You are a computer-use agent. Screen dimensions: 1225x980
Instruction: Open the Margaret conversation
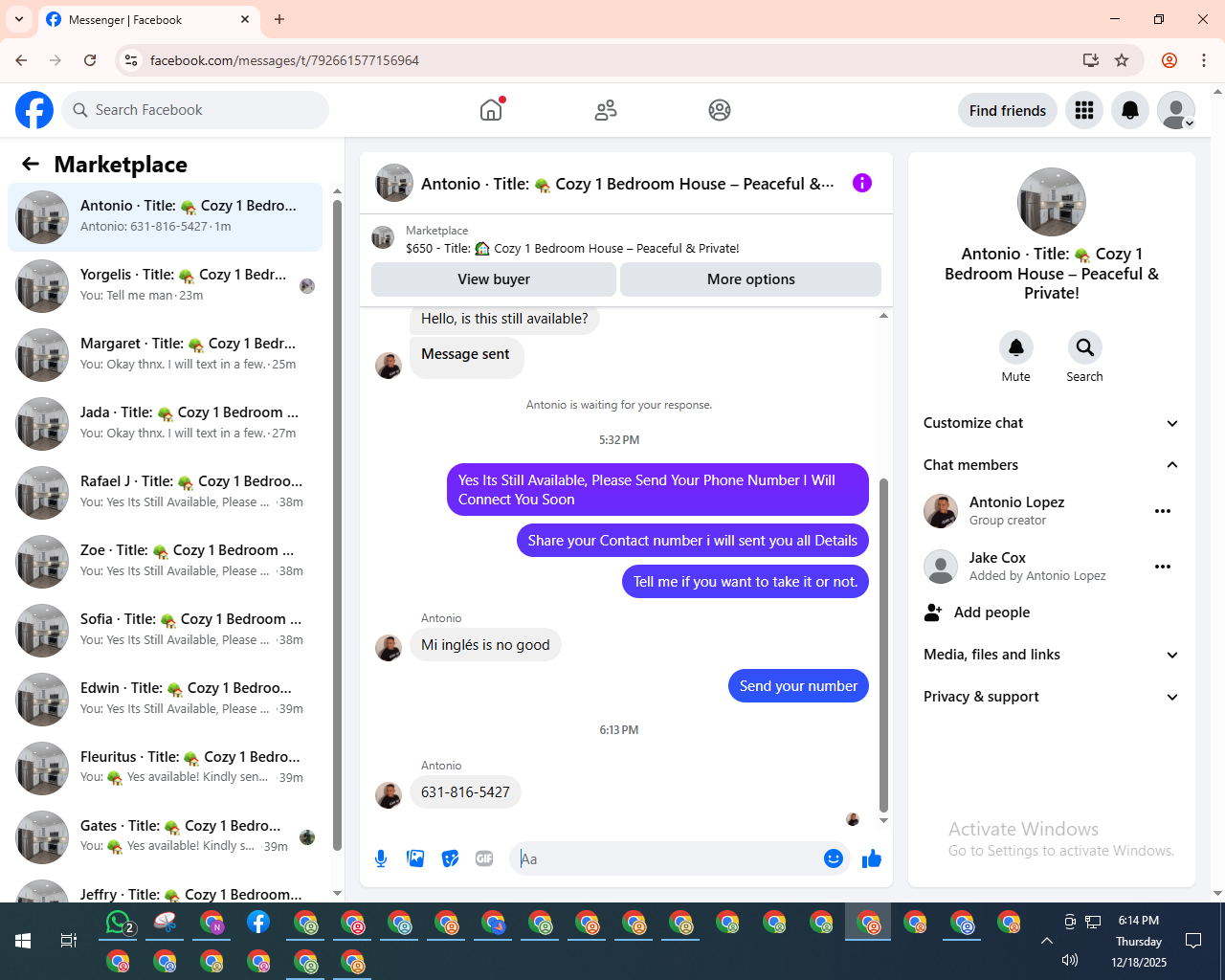coord(166,355)
